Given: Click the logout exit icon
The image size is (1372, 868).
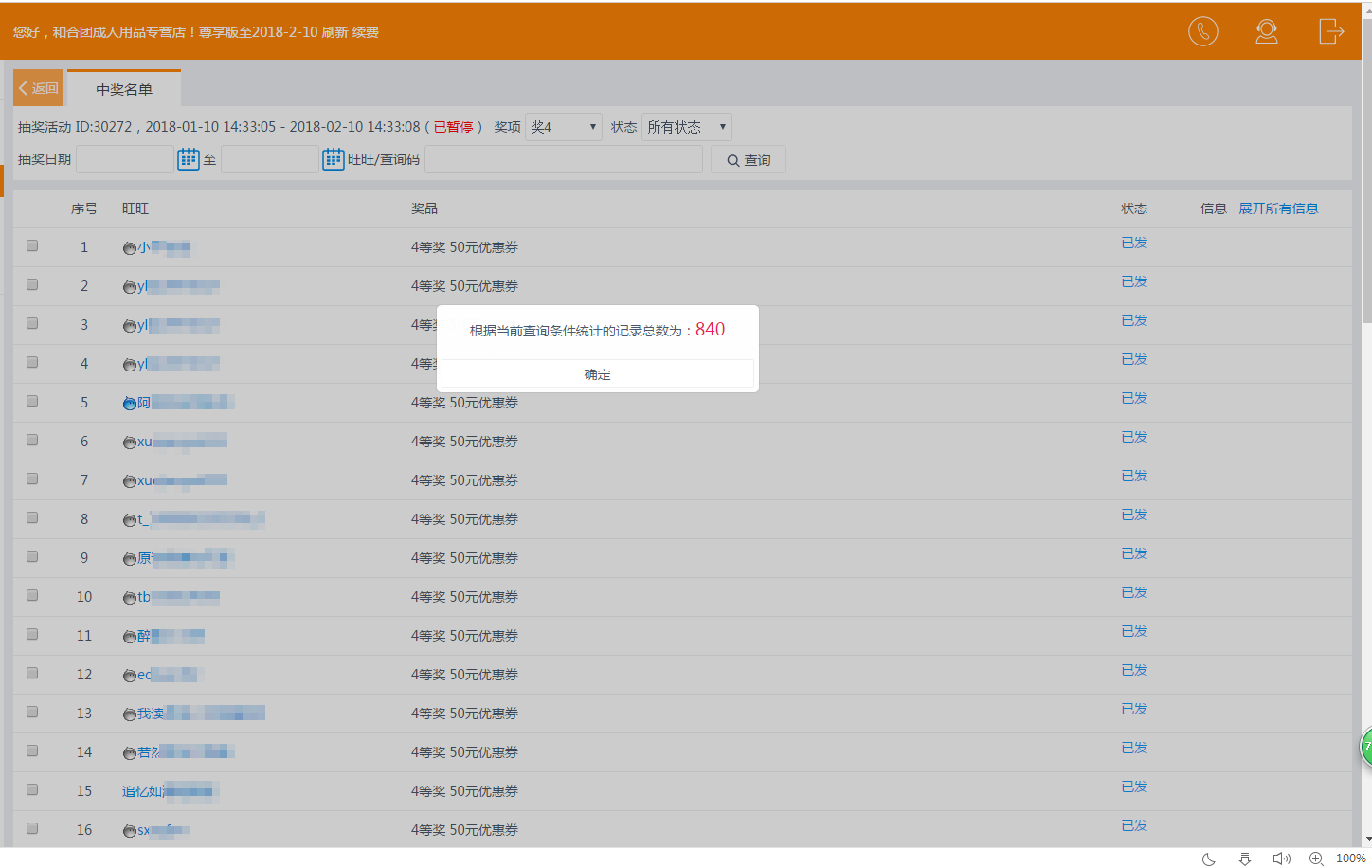Looking at the screenshot, I should (1330, 31).
